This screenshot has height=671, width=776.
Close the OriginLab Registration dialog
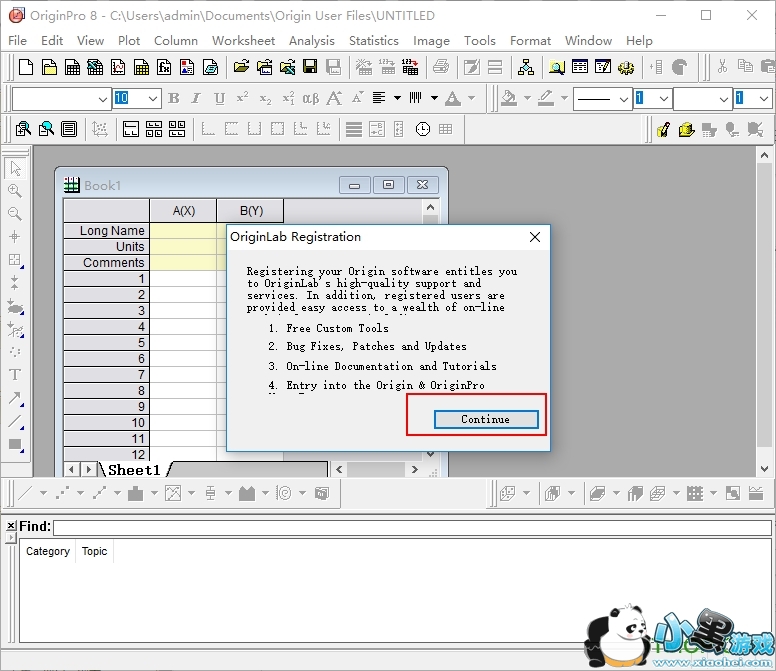pos(535,237)
